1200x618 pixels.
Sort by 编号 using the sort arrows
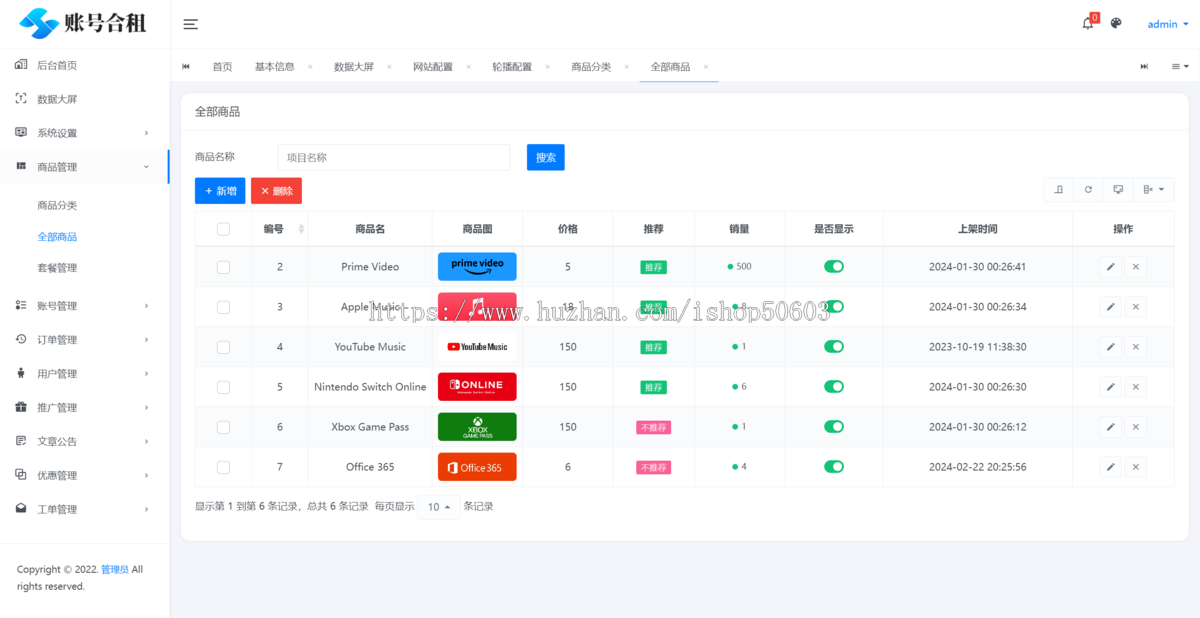pos(302,229)
